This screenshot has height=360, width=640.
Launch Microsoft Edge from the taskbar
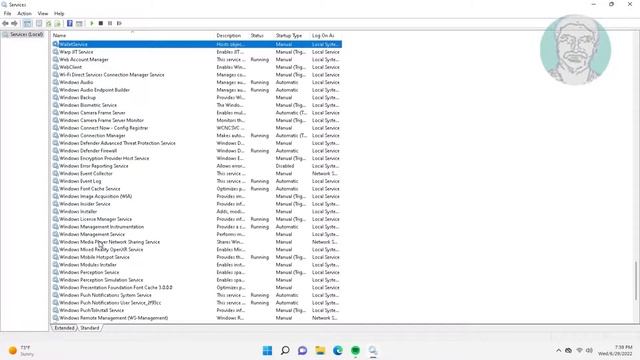click(338, 350)
